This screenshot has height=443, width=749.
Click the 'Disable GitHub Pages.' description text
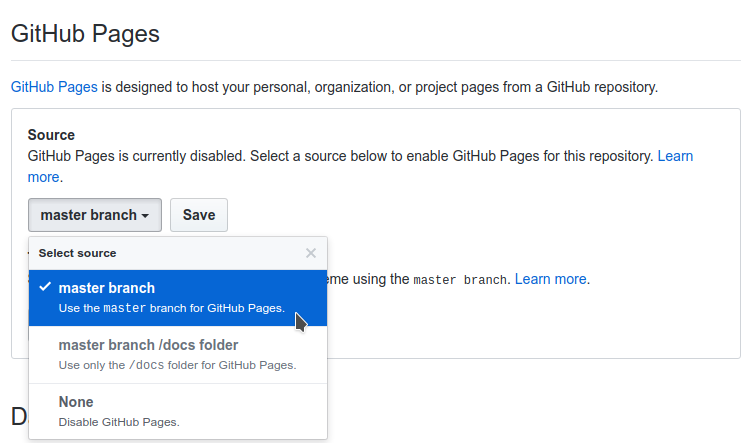[x=119, y=422]
